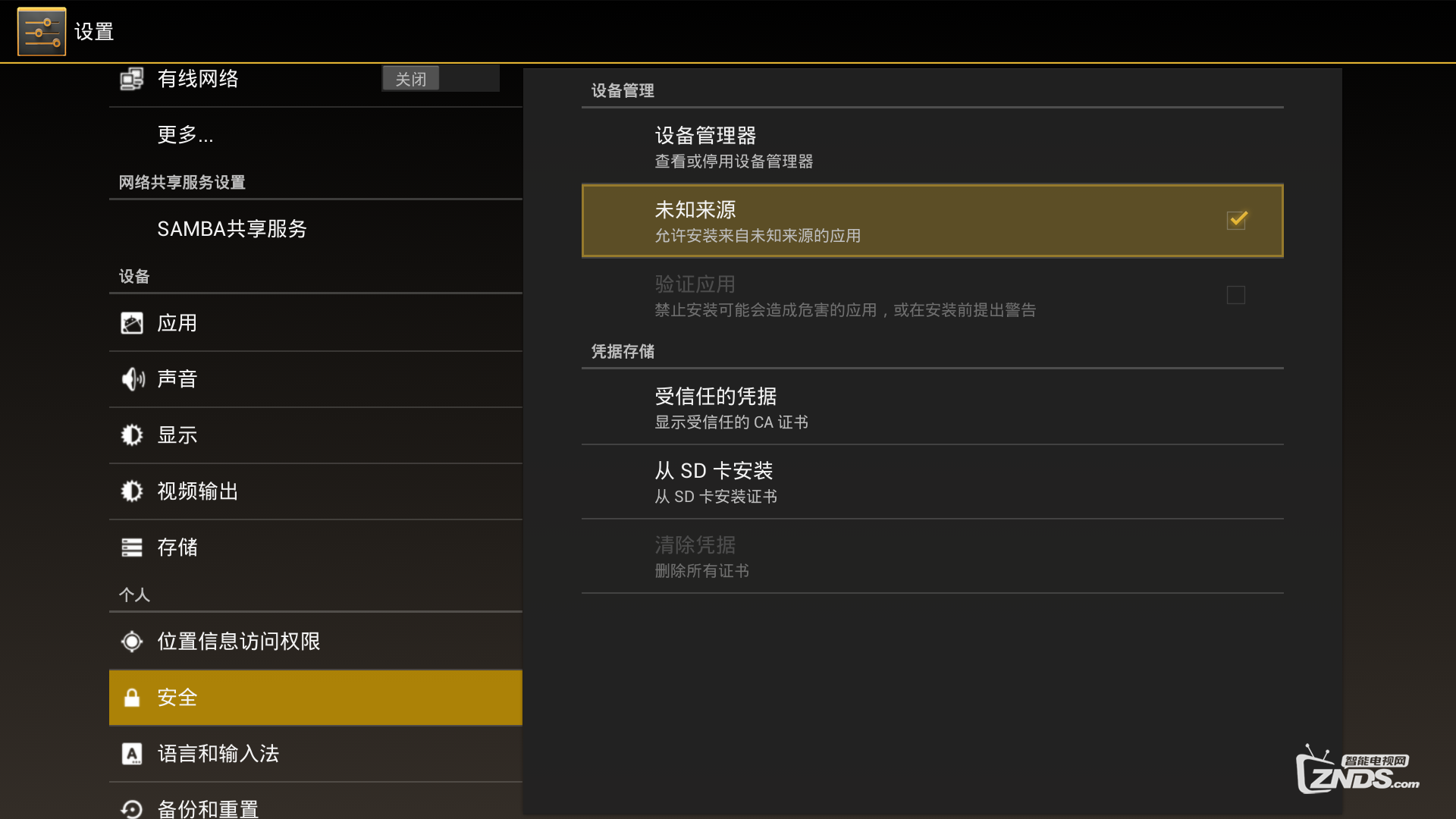Uncheck the 未知来源 checkbox
This screenshot has width=1456, height=819.
[x=1237, y=221]
